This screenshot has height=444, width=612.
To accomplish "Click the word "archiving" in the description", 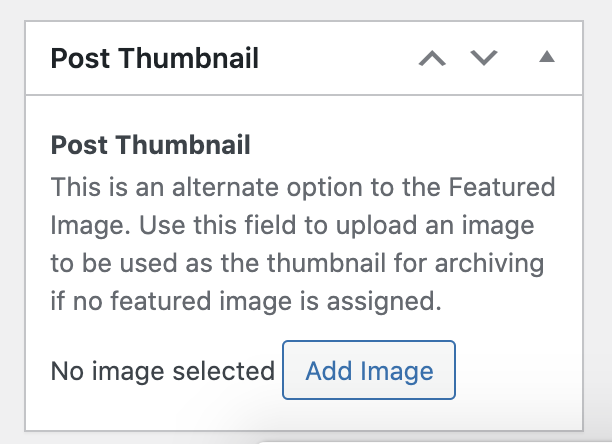I will tap(495, 264).
